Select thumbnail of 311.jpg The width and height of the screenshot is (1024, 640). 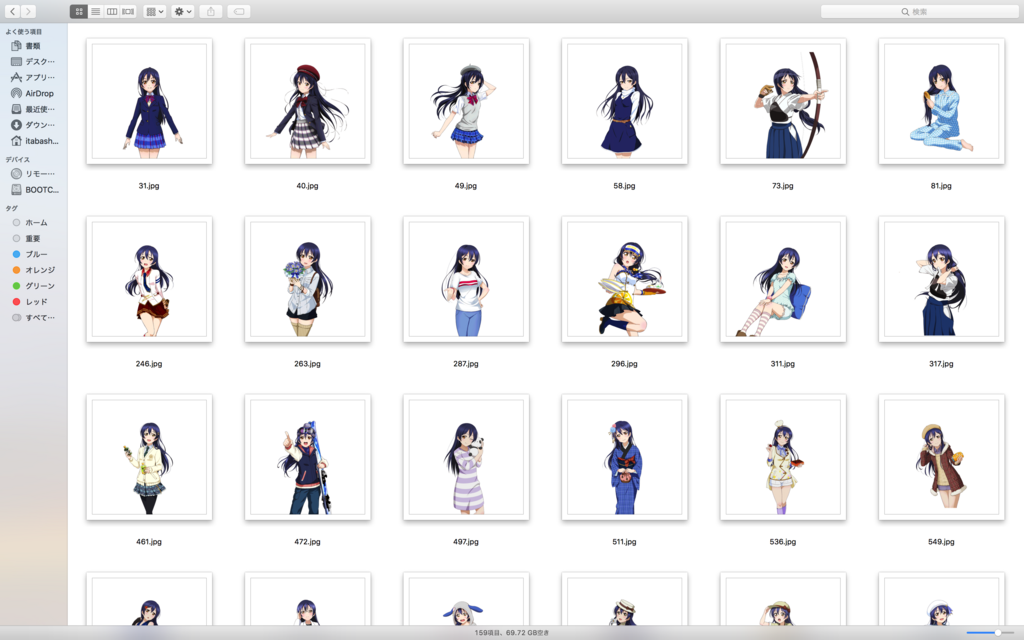tap(783, 280)
